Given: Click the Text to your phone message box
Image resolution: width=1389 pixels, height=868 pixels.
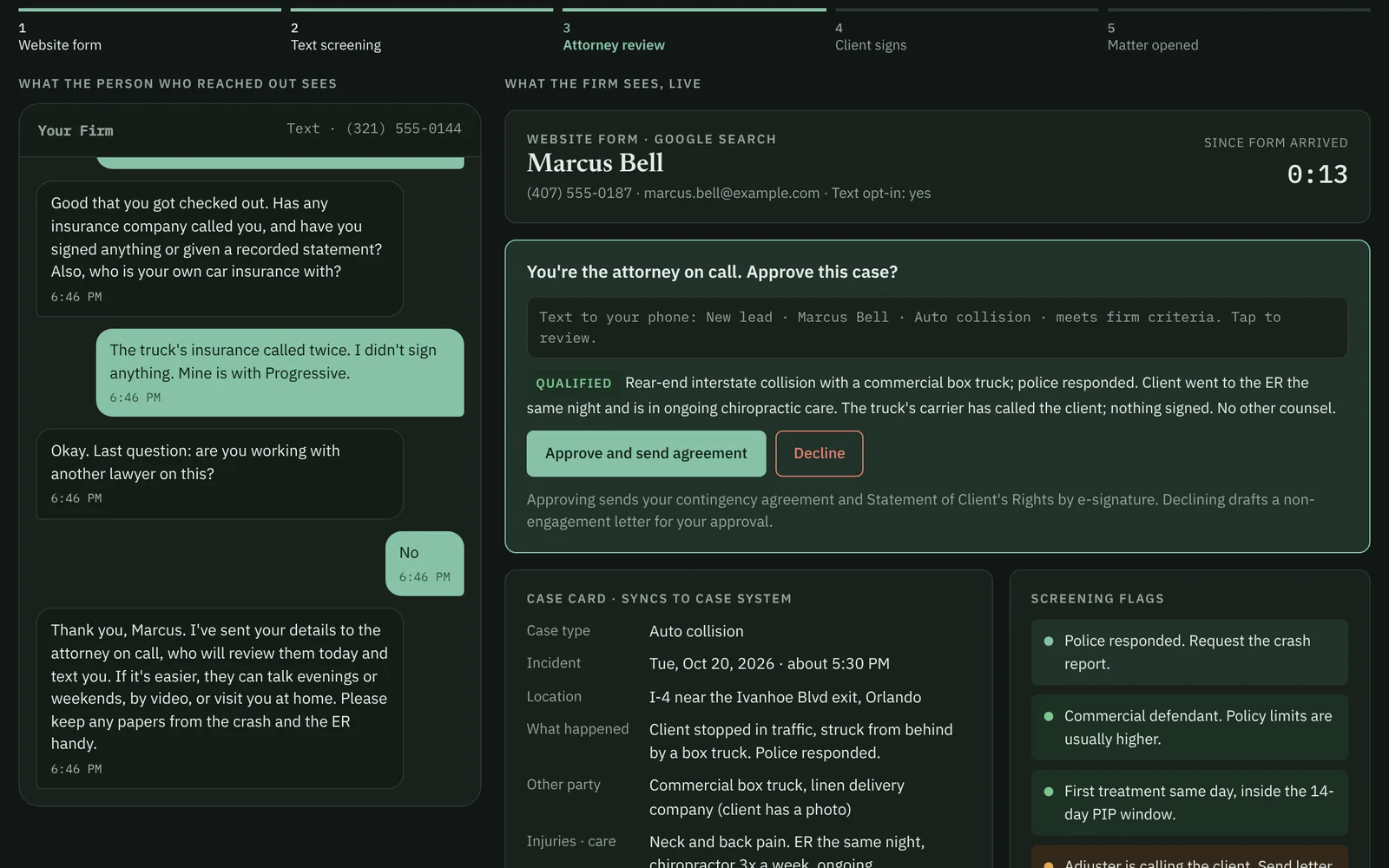Looking at the screenshot, I should (937, 327).
